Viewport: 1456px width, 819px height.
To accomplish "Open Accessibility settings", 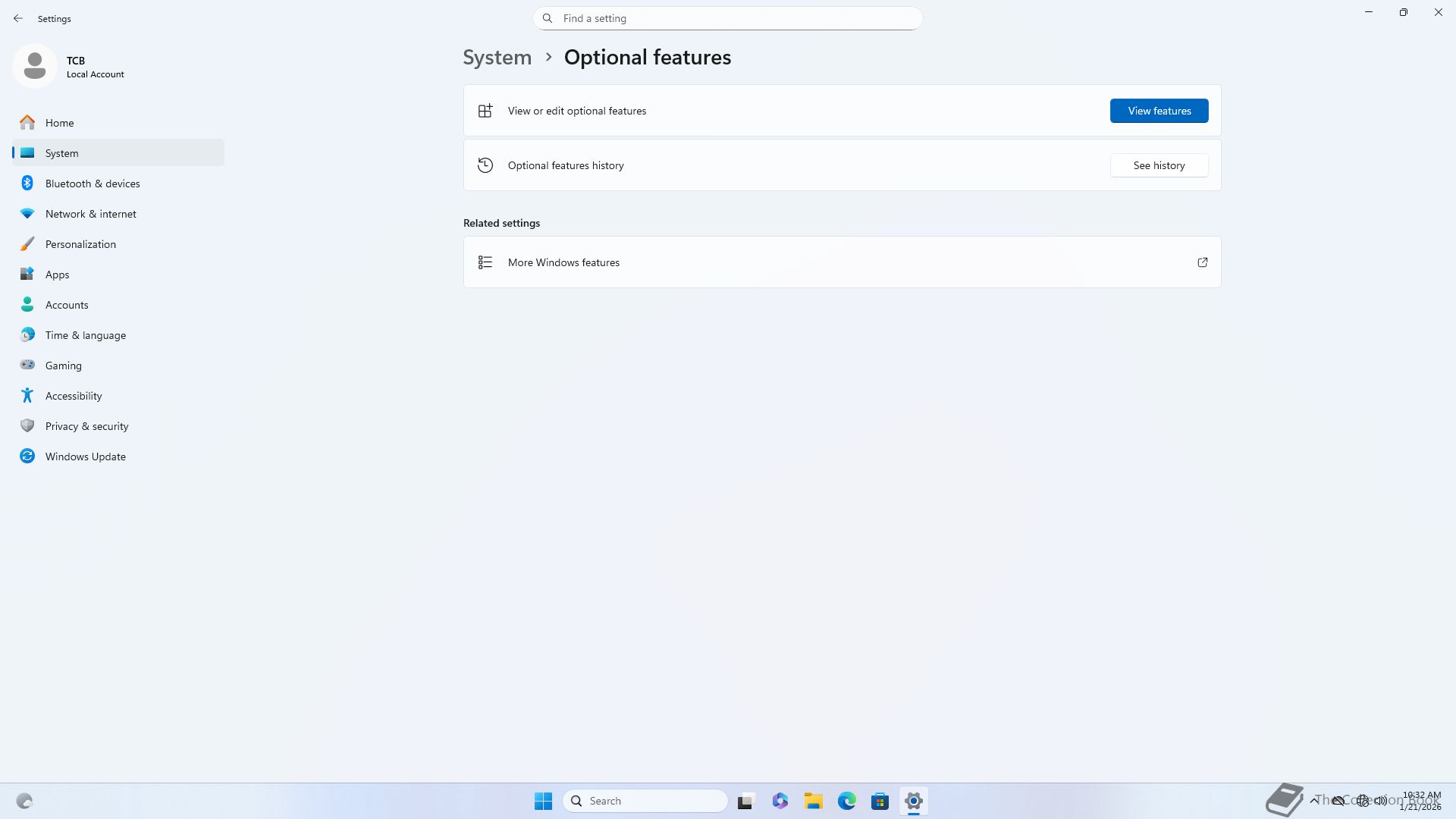I will click(x=73, y=396).
